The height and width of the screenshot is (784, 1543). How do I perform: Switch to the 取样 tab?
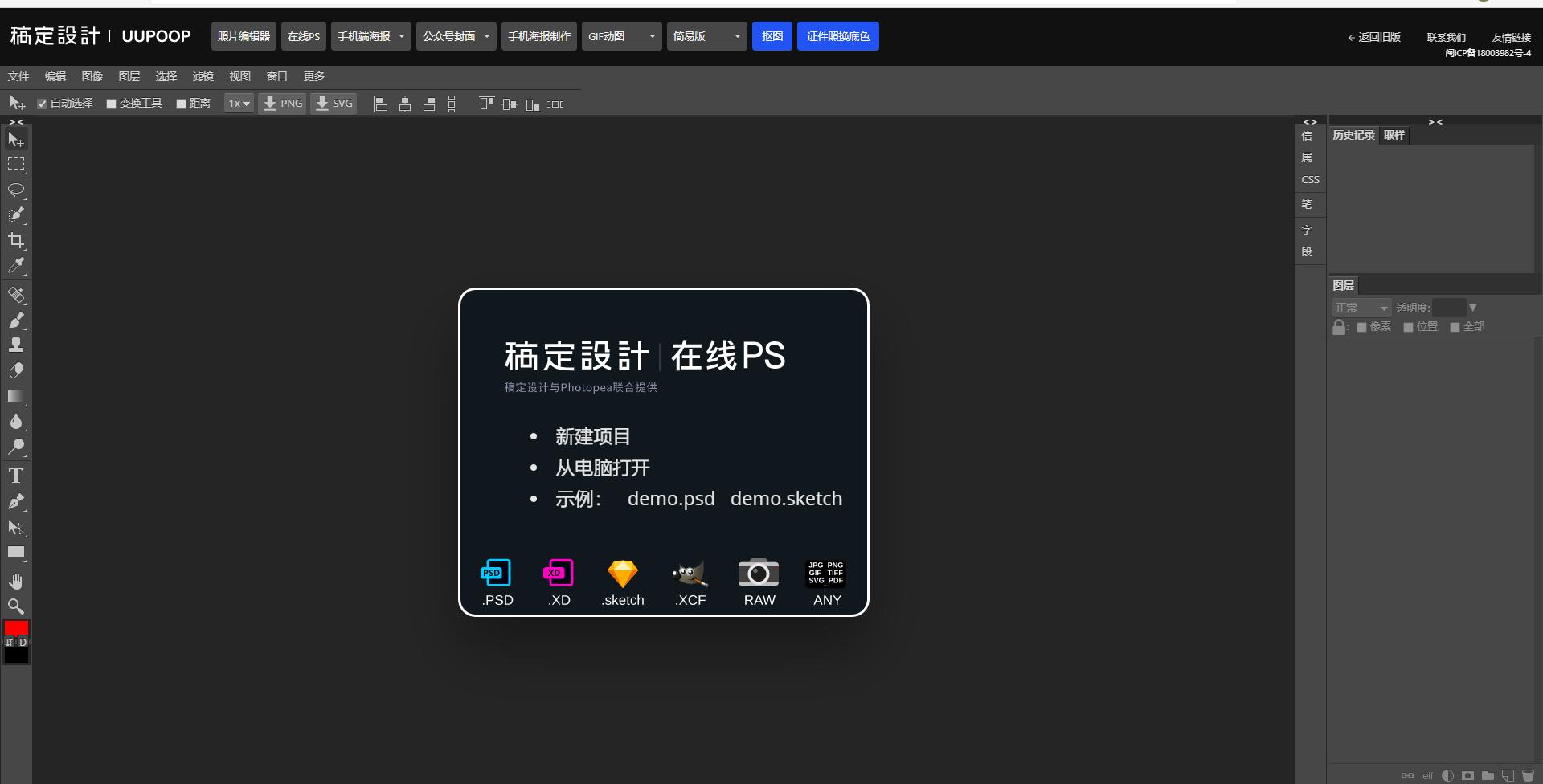tap(1394, 135)
